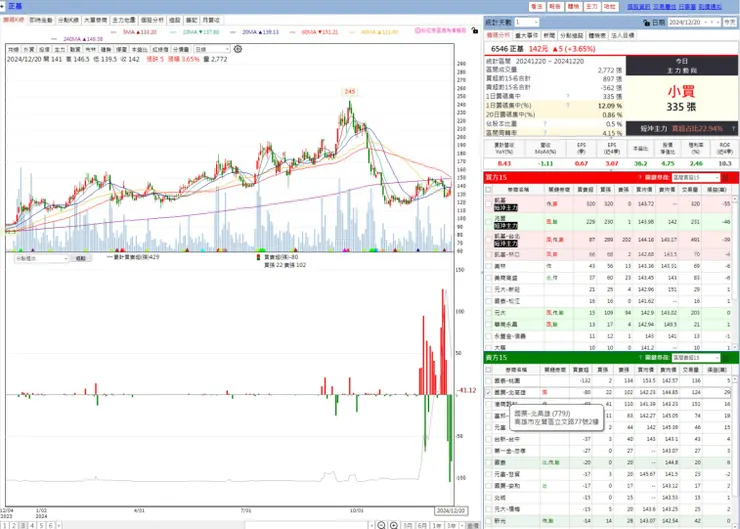Check the 台新-台中 seller row checkbox

(488, 439)
